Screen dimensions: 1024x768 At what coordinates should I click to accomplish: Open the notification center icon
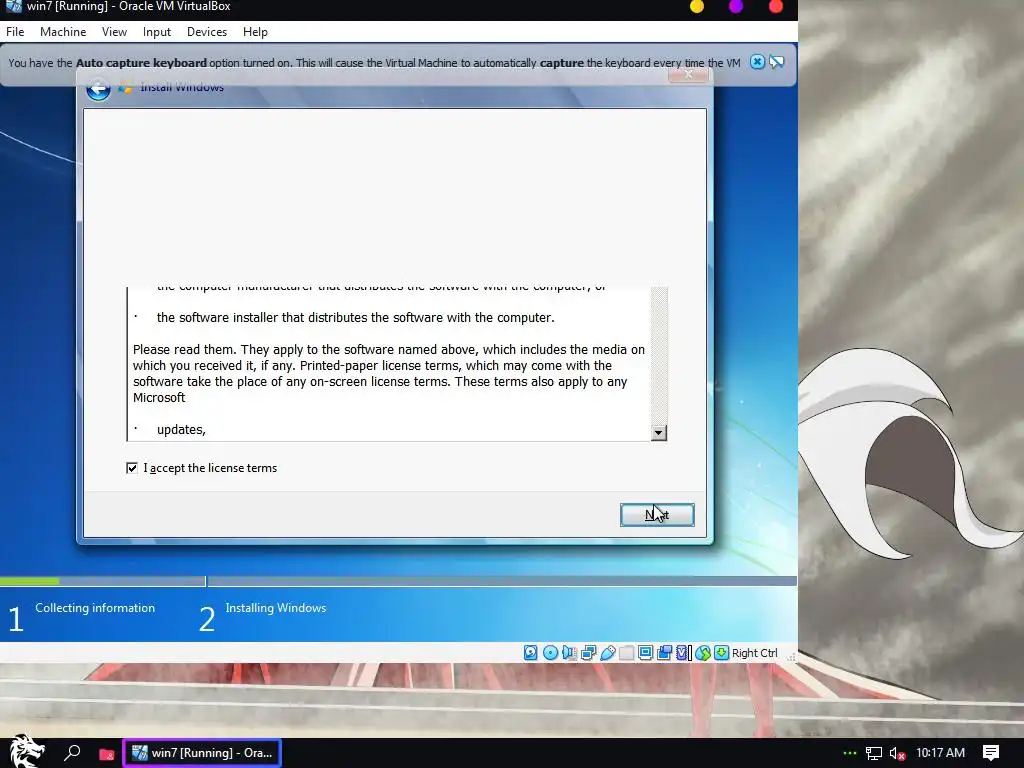[991, 752]
